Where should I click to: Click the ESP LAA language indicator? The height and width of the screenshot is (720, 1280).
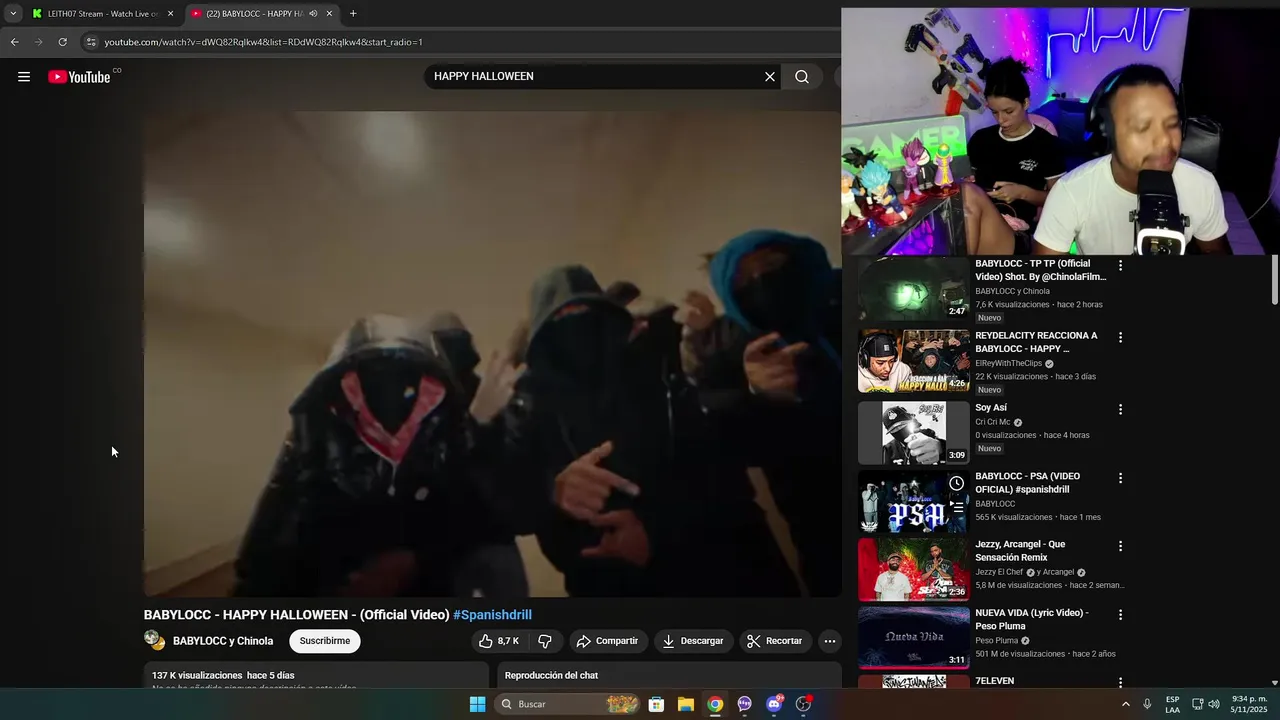[1172, 704]
